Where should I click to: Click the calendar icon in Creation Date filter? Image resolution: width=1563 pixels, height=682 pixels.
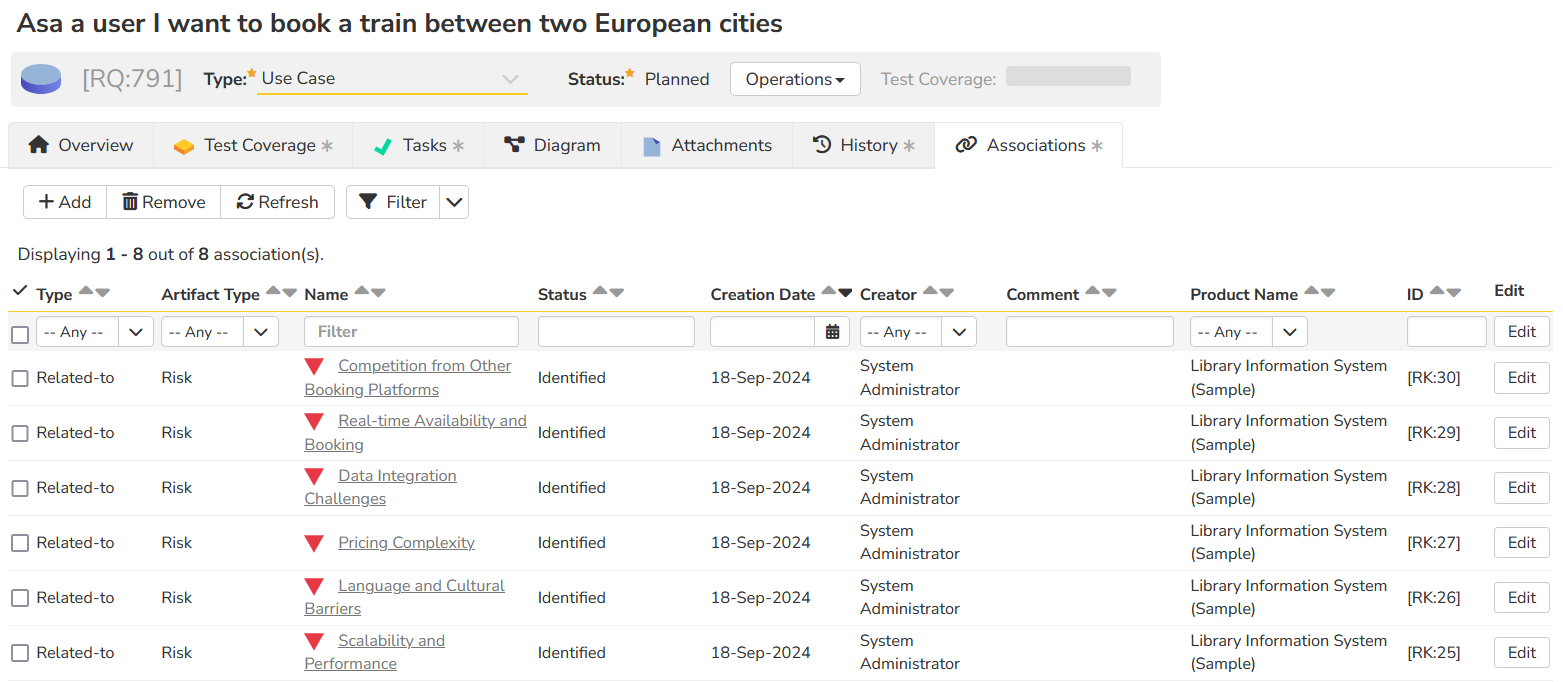coord(832,332)
